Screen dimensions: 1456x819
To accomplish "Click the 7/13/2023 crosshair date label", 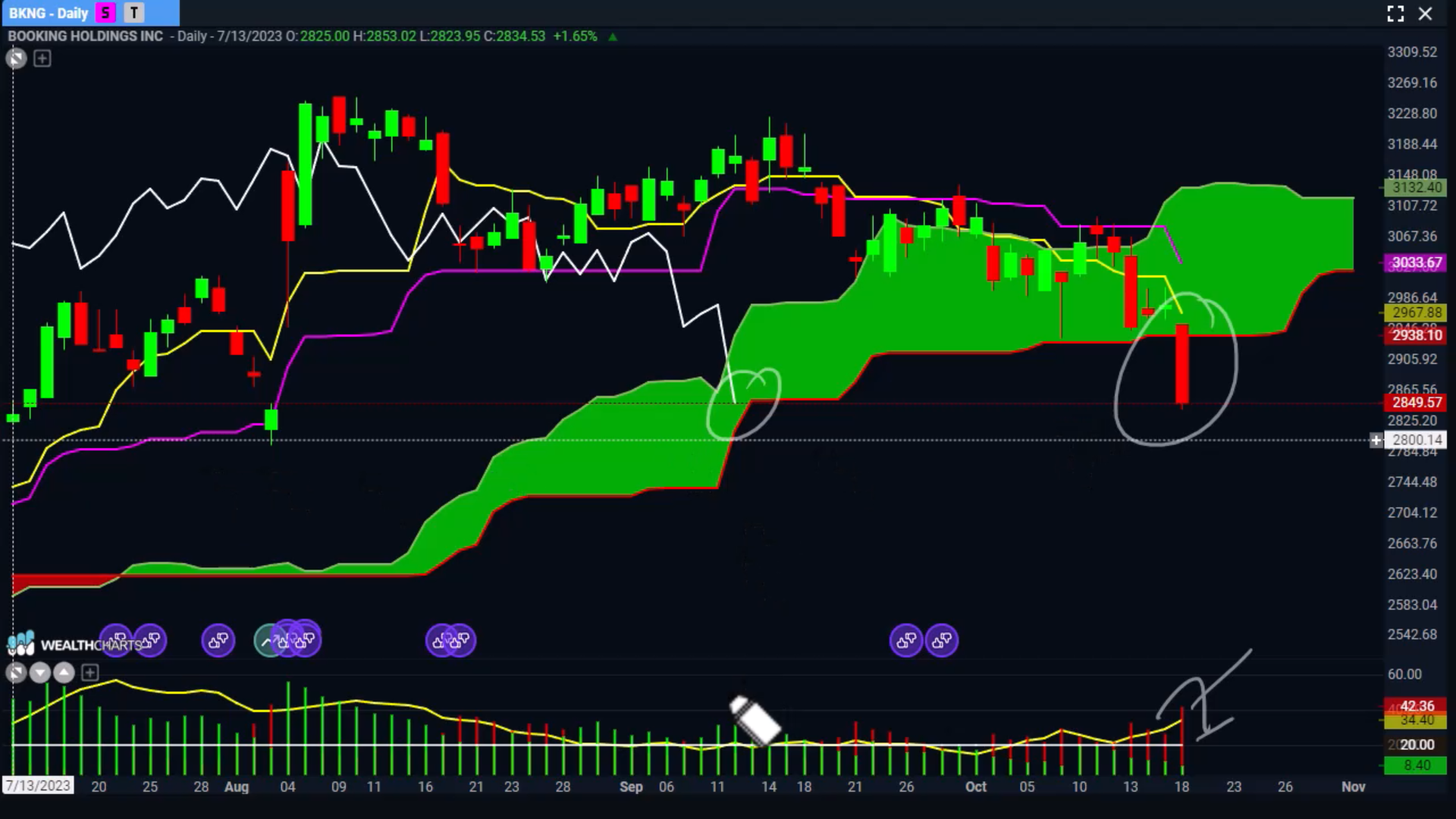I will pos(39,786).
